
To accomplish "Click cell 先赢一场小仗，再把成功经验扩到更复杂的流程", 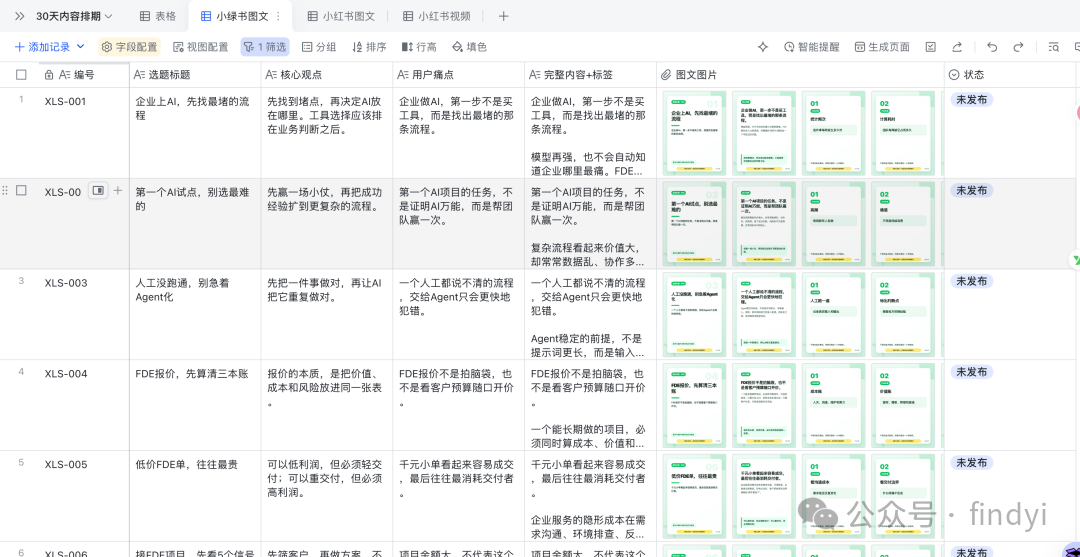I will coord(327,223).
